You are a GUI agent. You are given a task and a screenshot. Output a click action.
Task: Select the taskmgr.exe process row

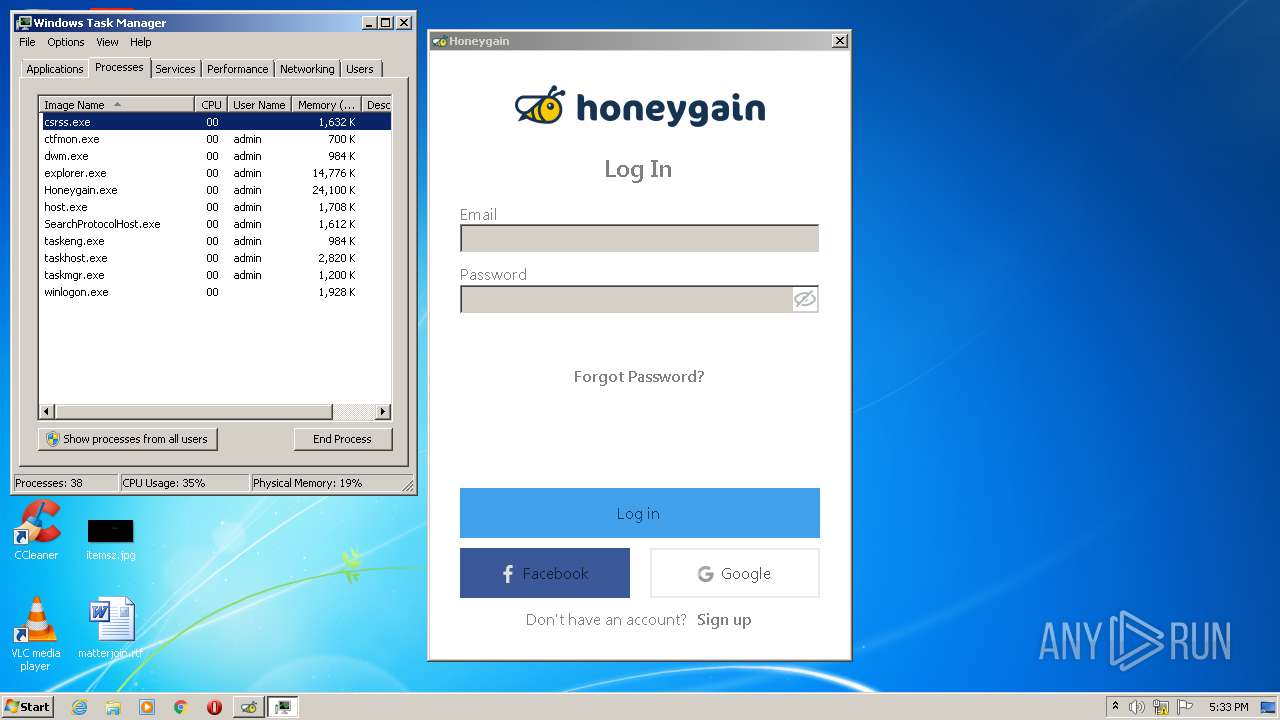[215, 275]
